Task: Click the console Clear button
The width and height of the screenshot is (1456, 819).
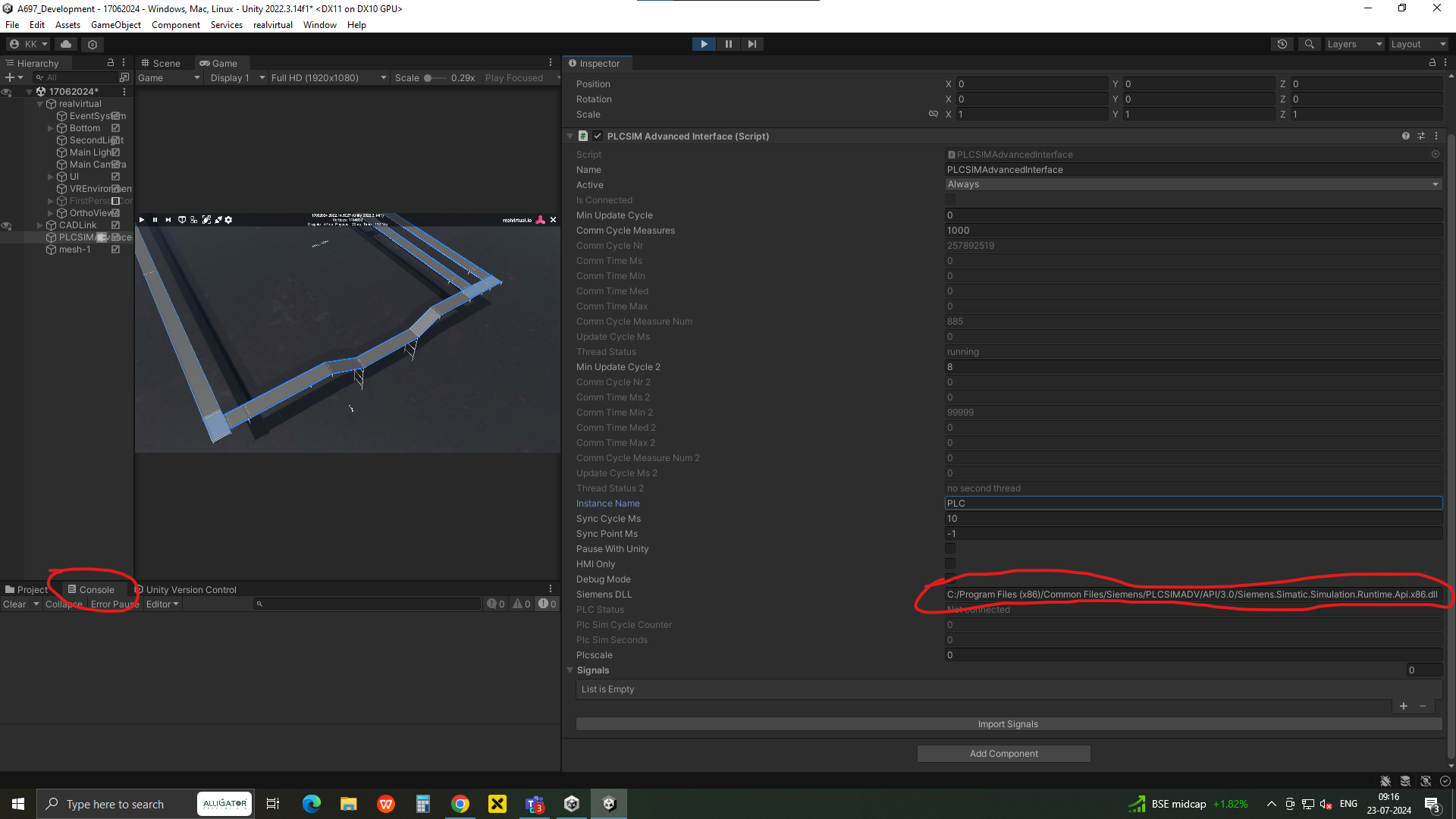Action: pos(14,604)
